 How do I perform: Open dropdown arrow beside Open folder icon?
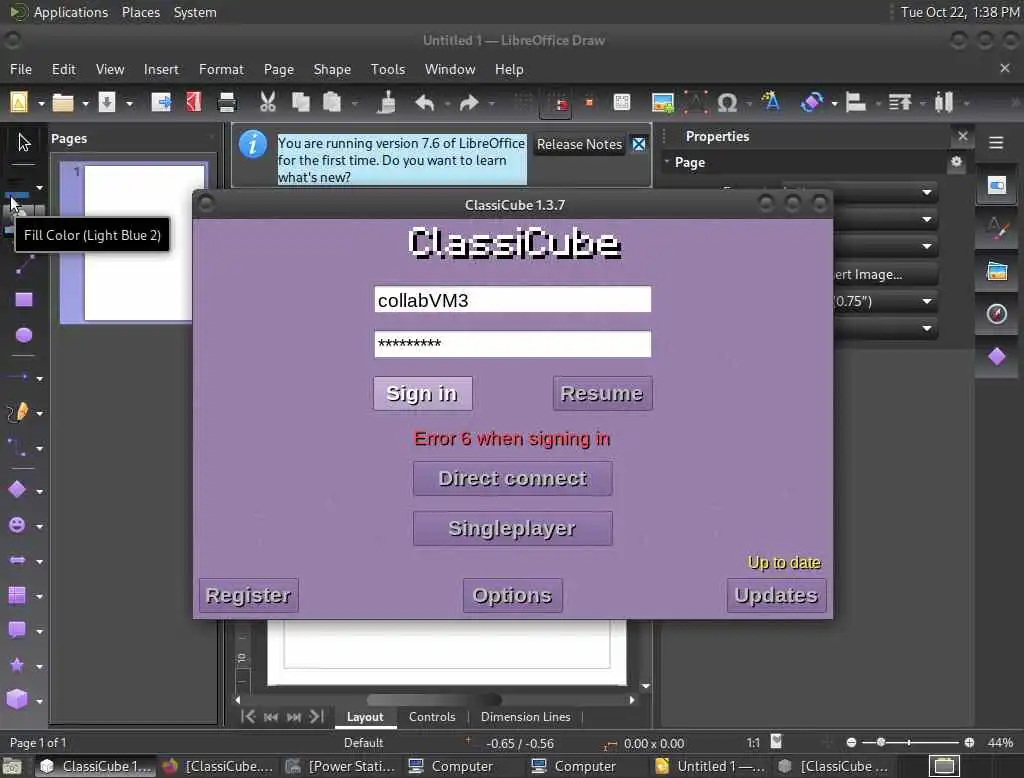coord(85,103)
